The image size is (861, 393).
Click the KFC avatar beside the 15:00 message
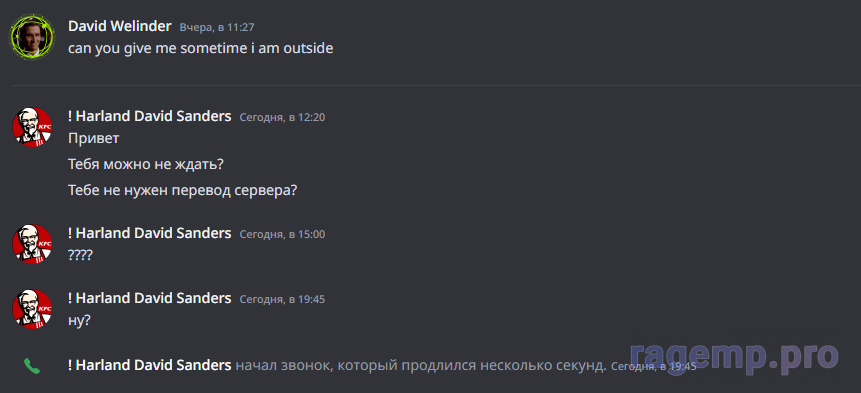coord(32,244)
